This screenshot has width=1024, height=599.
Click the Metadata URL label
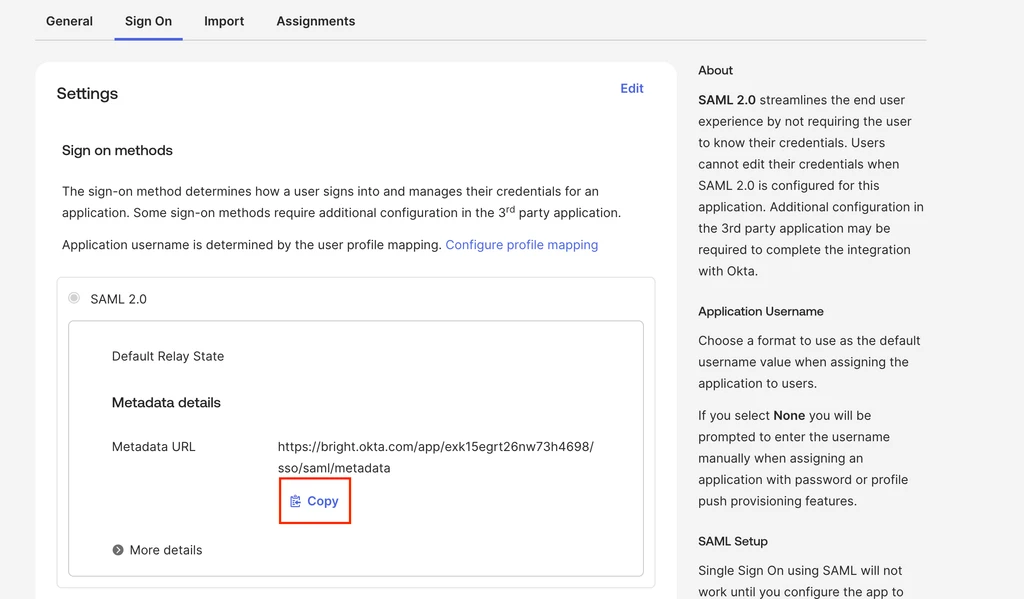point(153,447)
